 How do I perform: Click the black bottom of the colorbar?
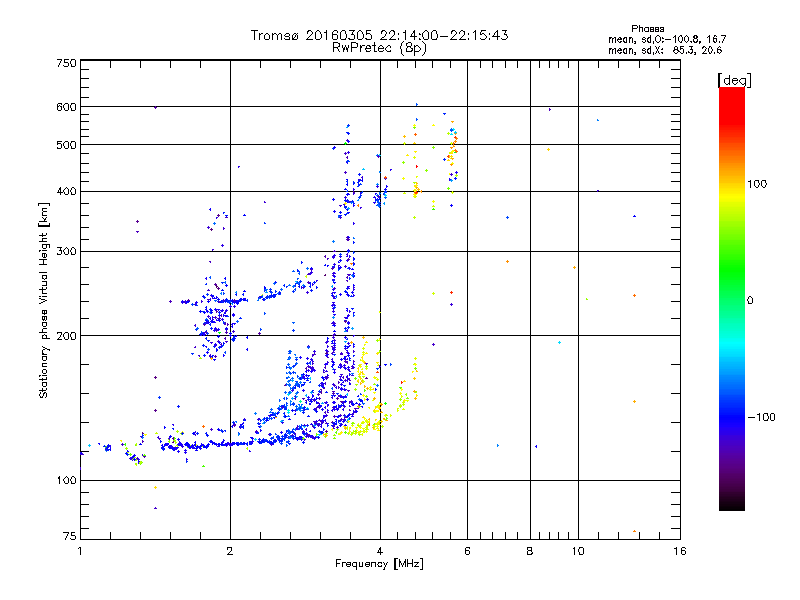click(732, 503)
